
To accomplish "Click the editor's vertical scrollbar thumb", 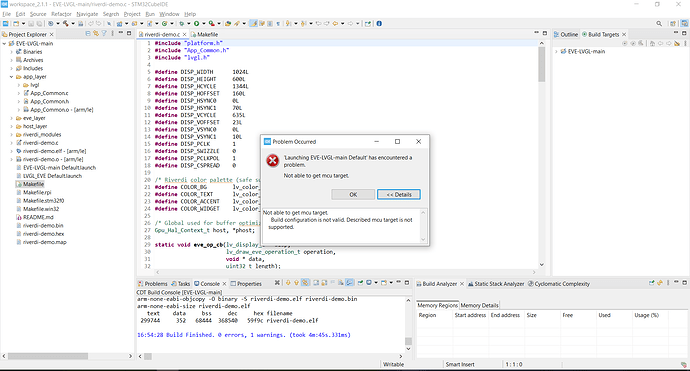I will click(541, 64).
